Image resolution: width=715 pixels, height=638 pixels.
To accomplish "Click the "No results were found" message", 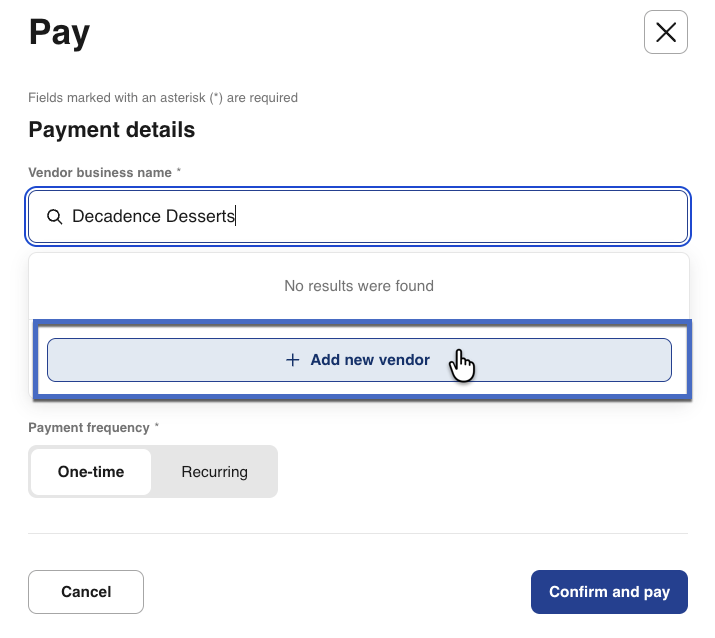I will 358,286.
